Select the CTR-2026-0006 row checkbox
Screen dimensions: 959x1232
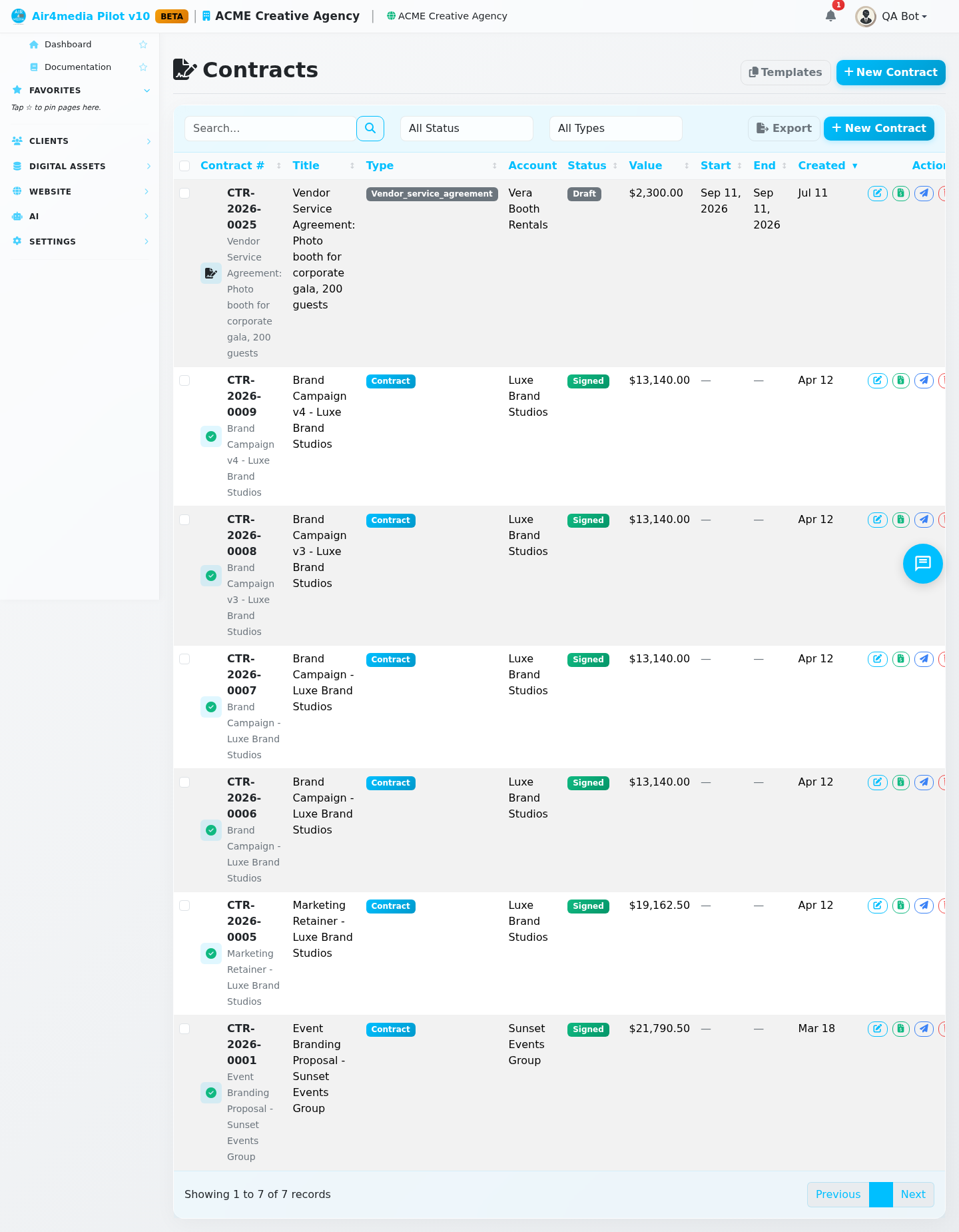click(185, 782)
